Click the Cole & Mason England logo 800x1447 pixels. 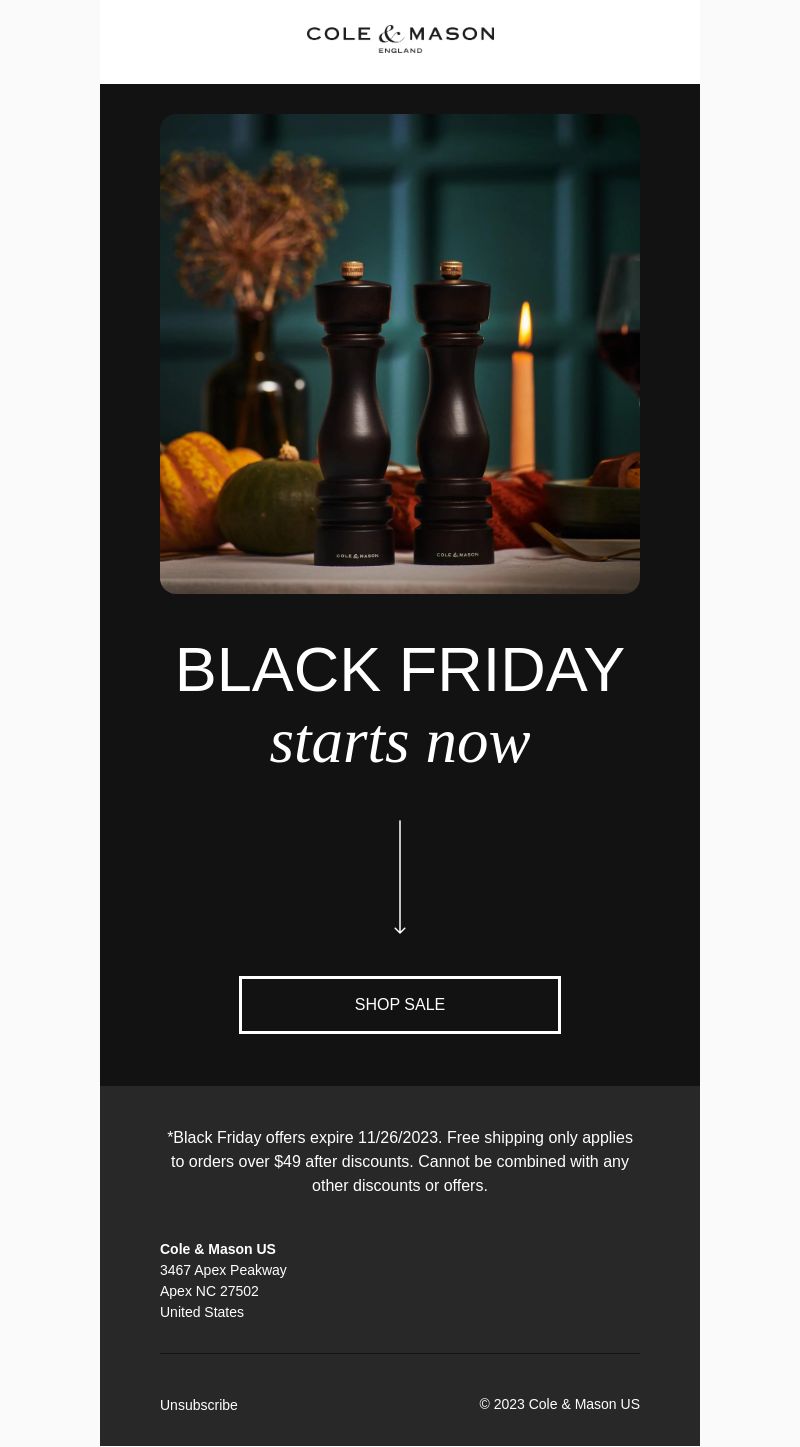[400, 39]
